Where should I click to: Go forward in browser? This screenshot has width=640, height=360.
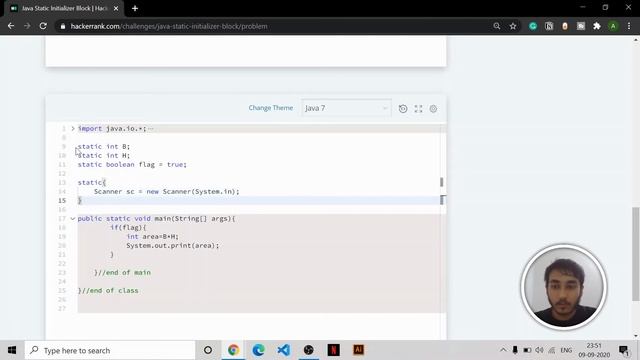(x=27, y=26)
